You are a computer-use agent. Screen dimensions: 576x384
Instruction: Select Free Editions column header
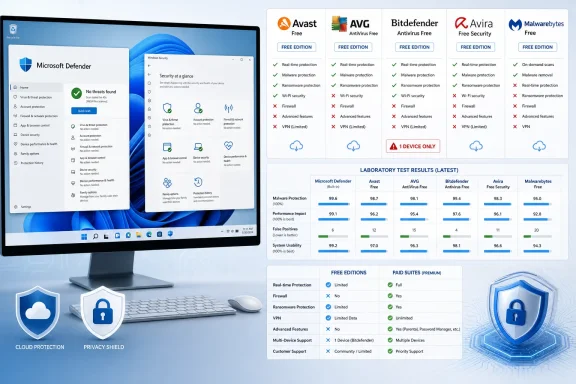pyautogui.click(x=349, y=273)
